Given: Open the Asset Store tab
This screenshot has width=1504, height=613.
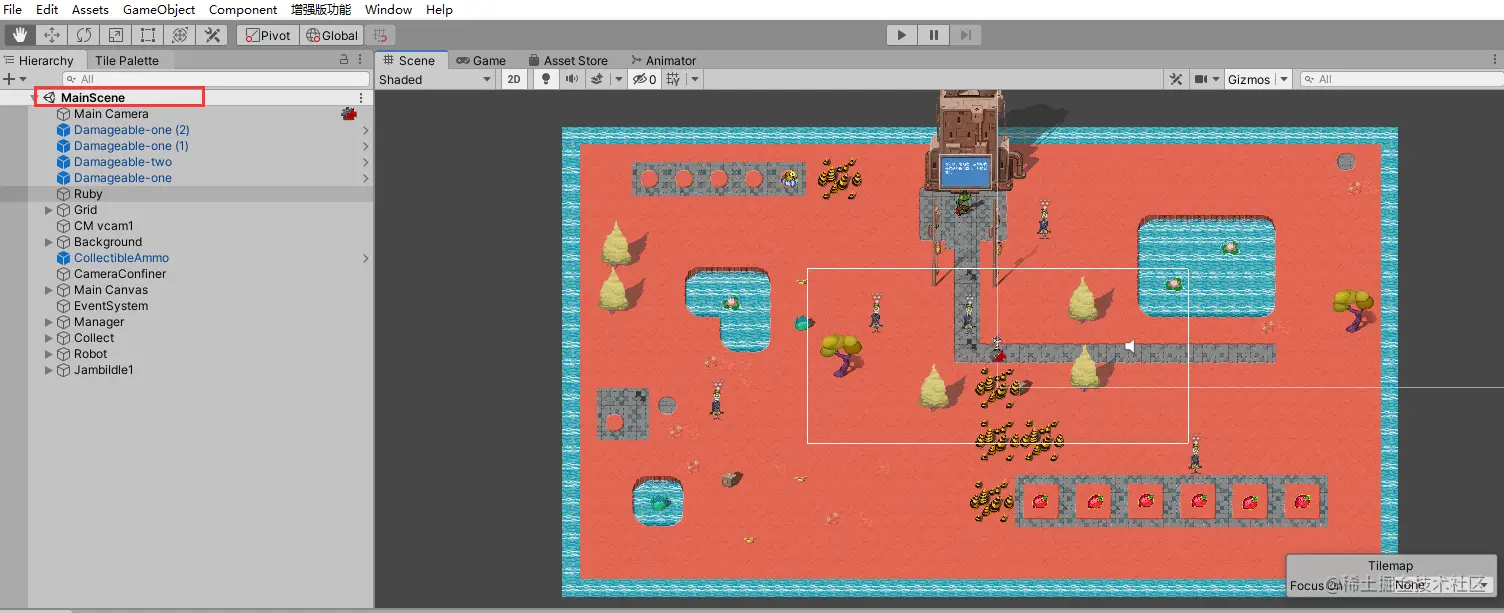Looking at the screenshot, I should point(568,60).
